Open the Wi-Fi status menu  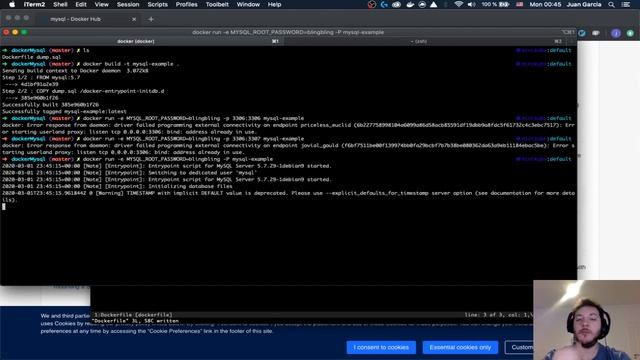point(459,4)
